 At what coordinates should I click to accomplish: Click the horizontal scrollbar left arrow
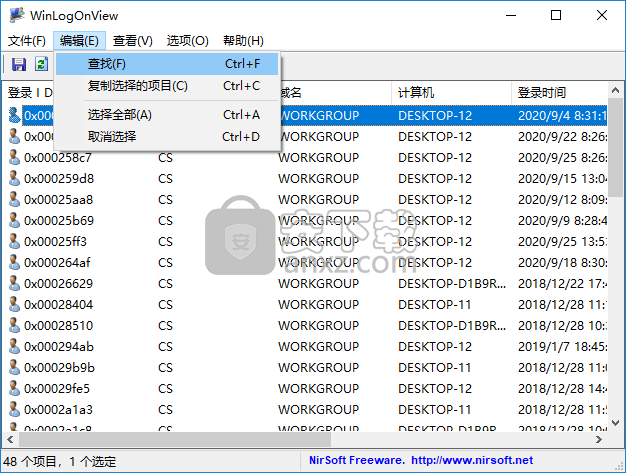(10, 439)
